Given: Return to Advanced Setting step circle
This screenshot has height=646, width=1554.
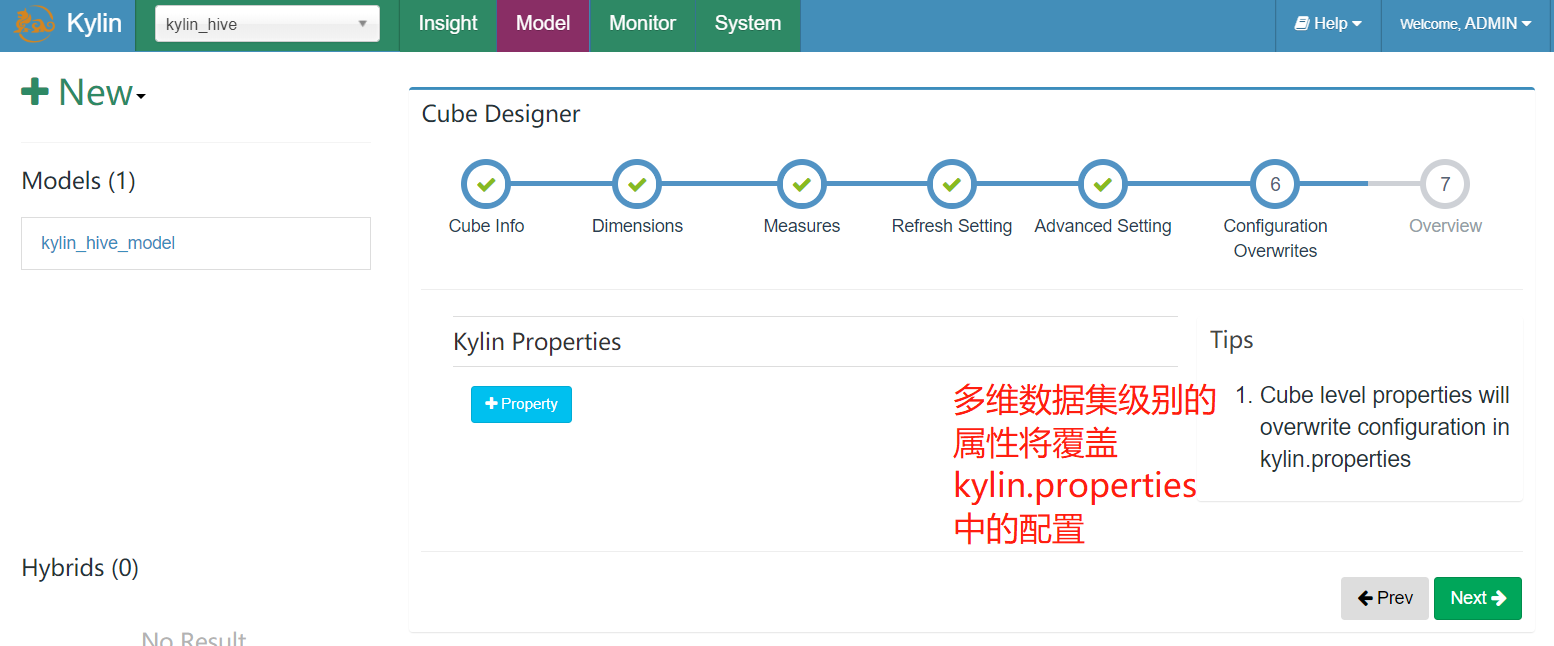Looking at the screenshot, I should click(x=1103, y=184).
